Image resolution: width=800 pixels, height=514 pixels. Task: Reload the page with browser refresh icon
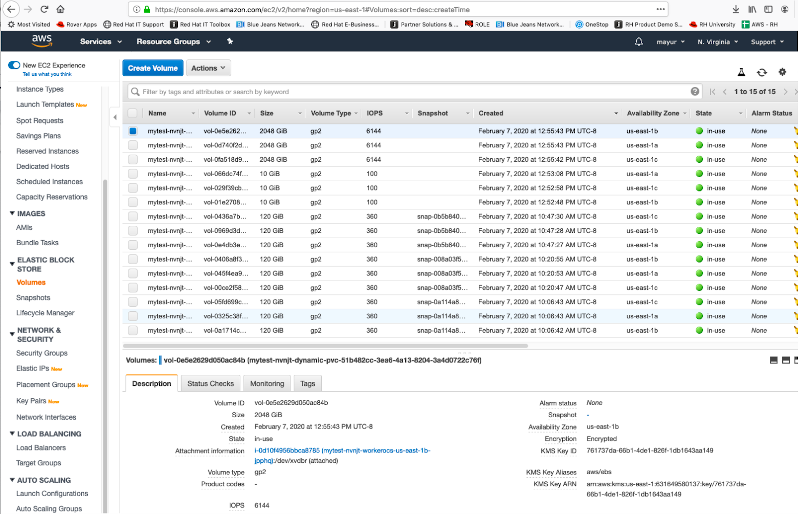click(x=44, y=9)
